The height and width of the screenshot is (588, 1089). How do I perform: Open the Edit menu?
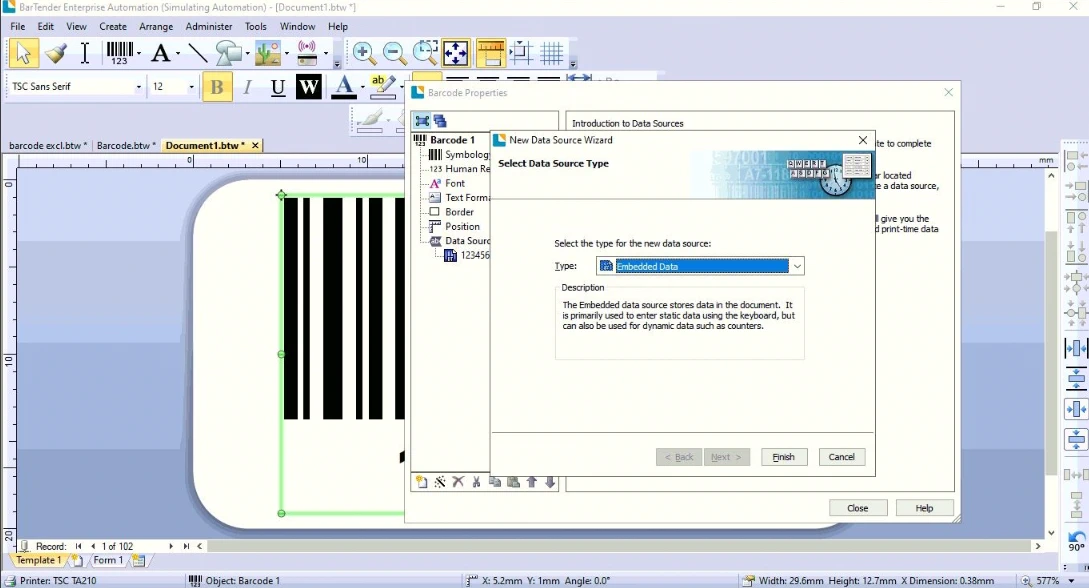[x=45, y=26]
